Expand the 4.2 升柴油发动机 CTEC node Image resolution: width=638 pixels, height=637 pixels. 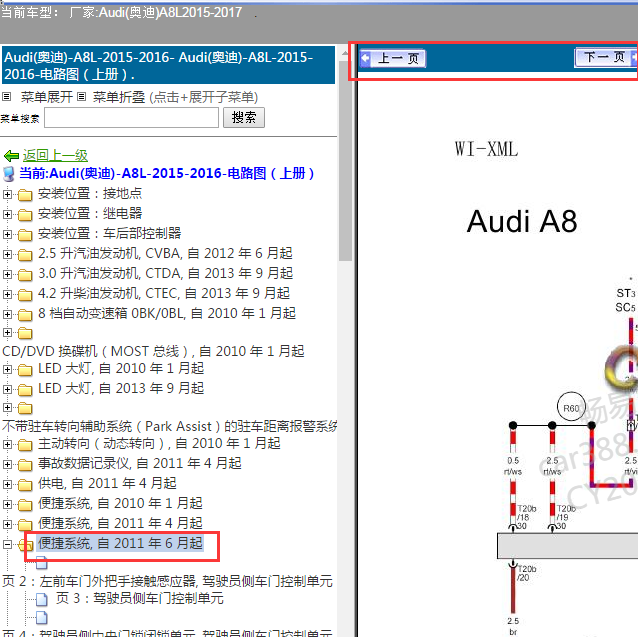[x=7, y=294]
